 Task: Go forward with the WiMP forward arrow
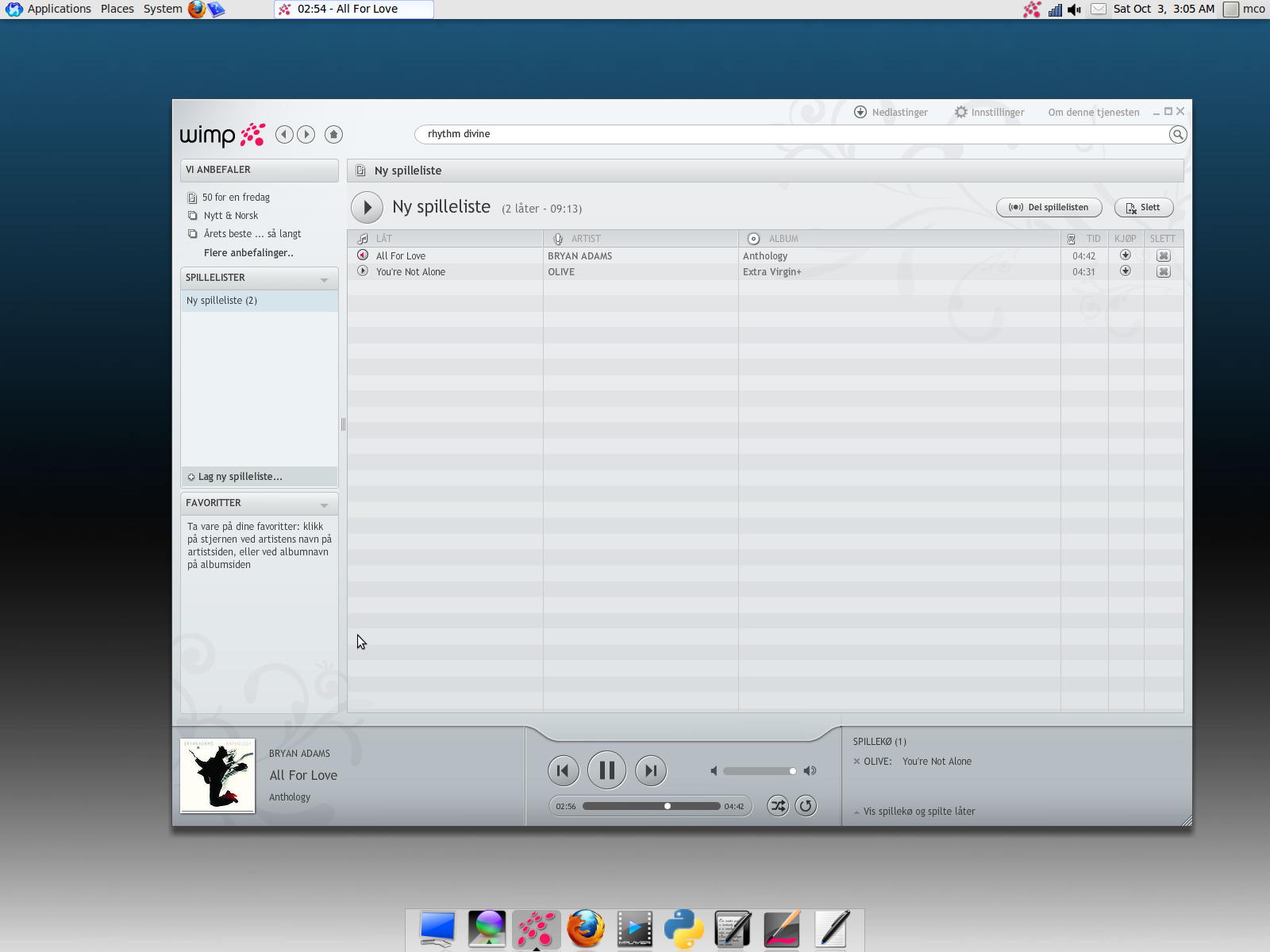[306, 135]
